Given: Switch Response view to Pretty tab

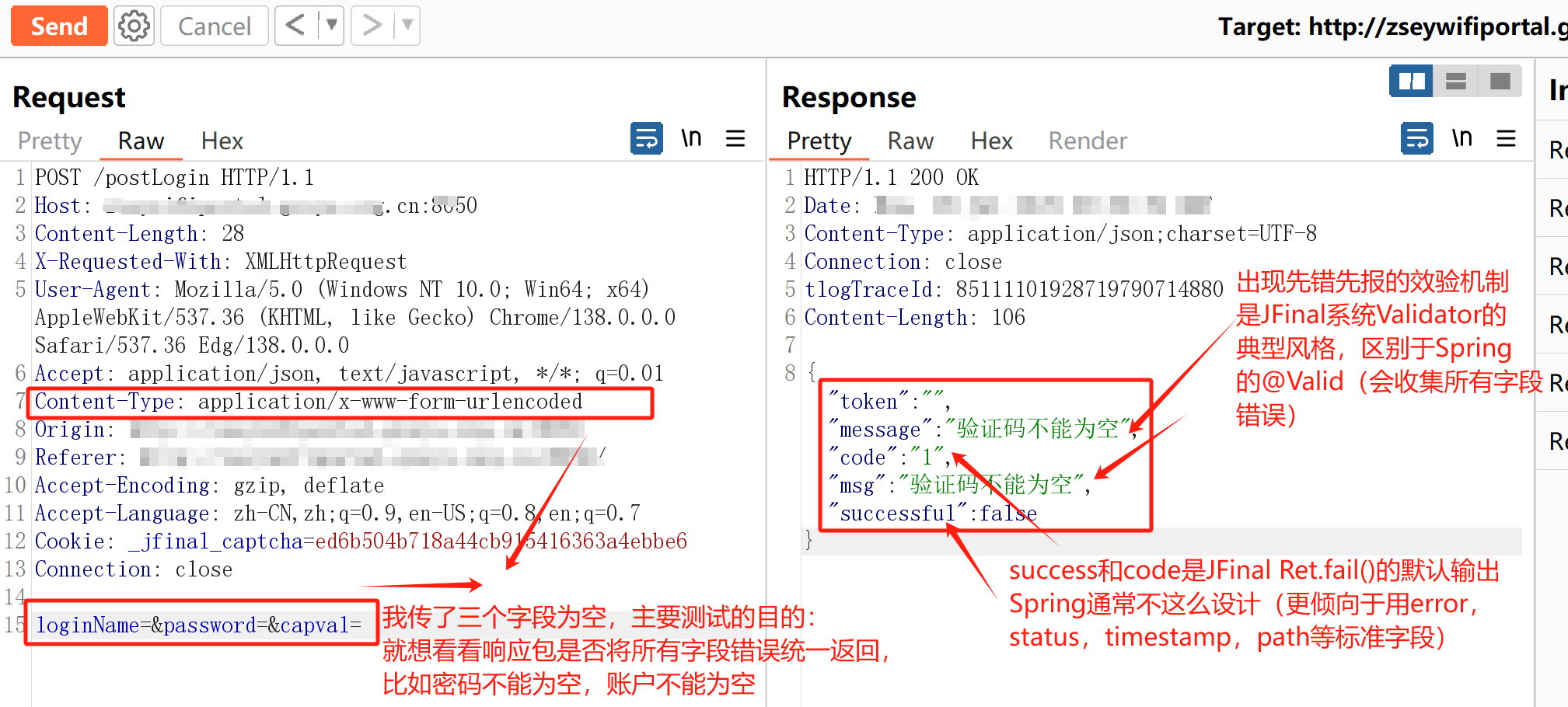Looking at the screenshot, I should click(x=819, y=141).
